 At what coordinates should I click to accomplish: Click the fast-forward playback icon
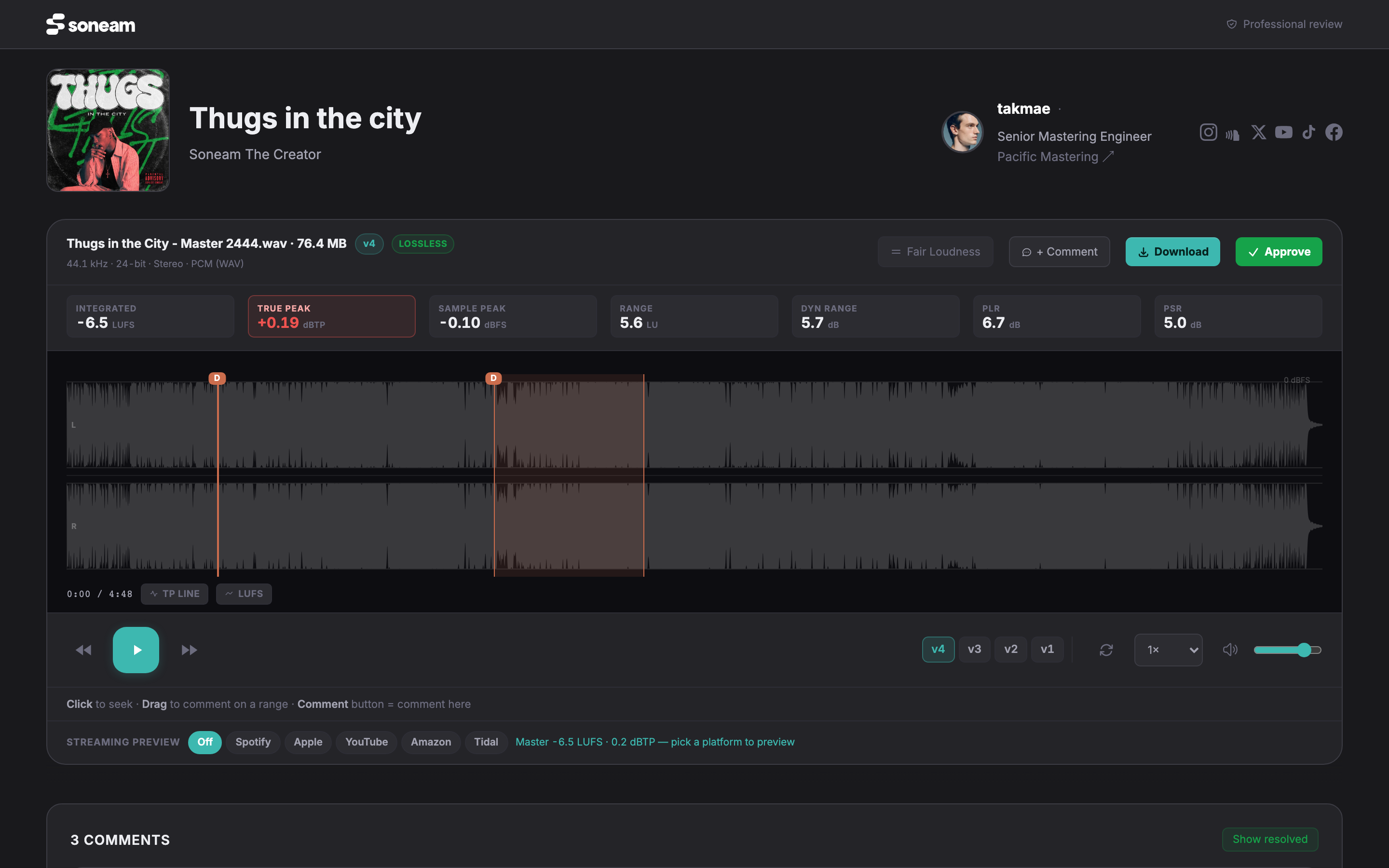(189, 650)
